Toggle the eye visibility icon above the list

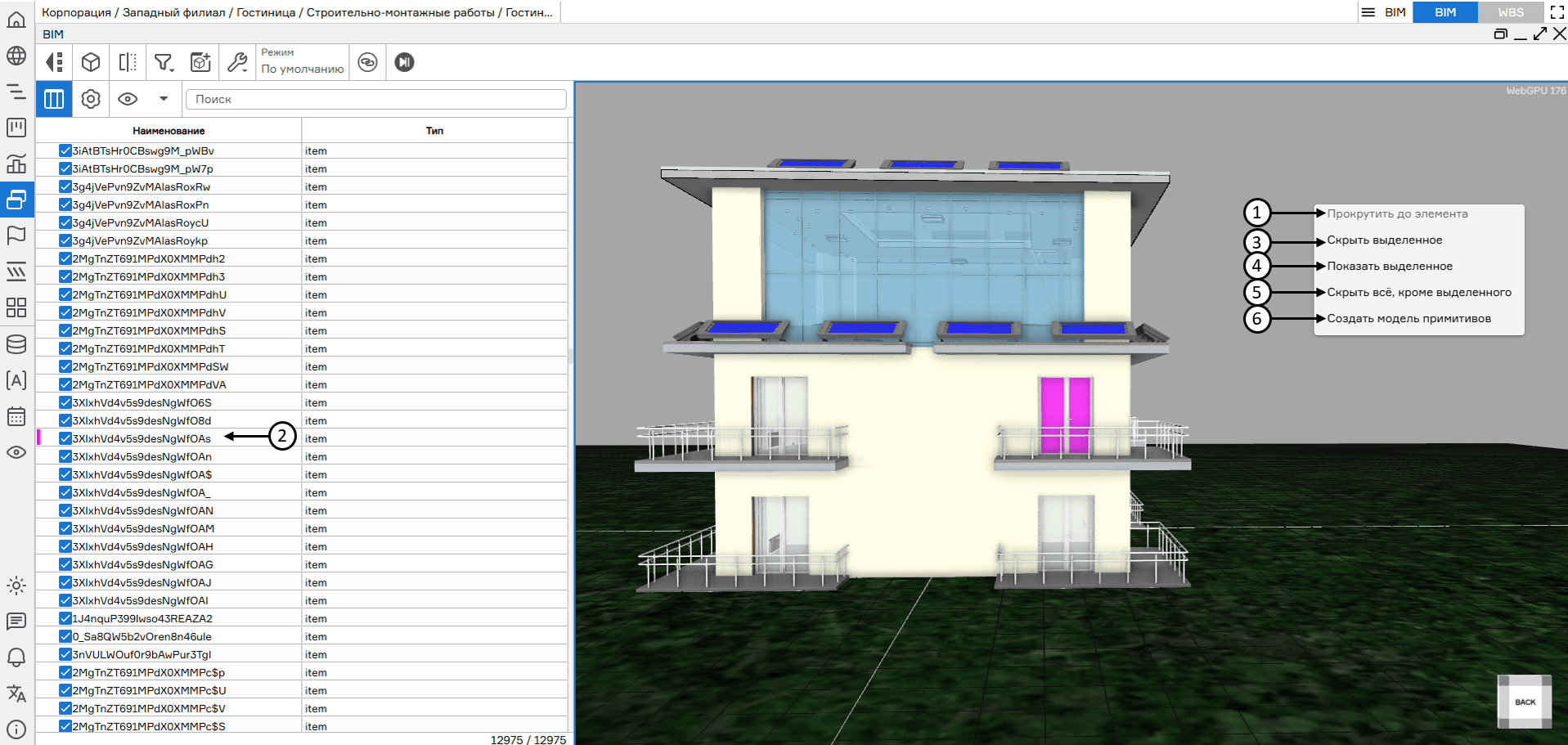point(128,99)
